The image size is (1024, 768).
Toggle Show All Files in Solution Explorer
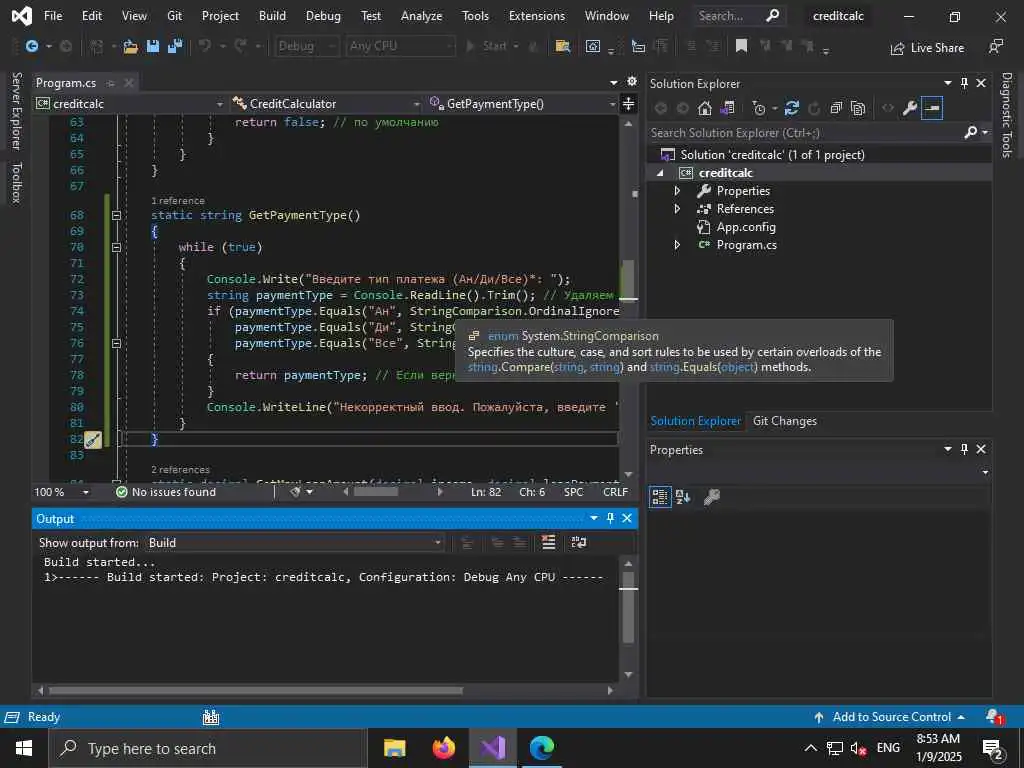pos(858,108)
